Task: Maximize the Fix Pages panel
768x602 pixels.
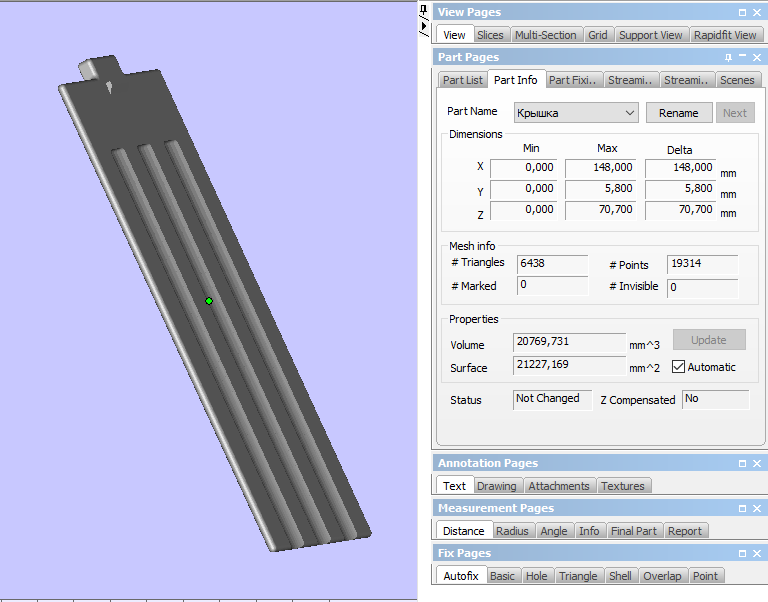Action: coord(742,553)
